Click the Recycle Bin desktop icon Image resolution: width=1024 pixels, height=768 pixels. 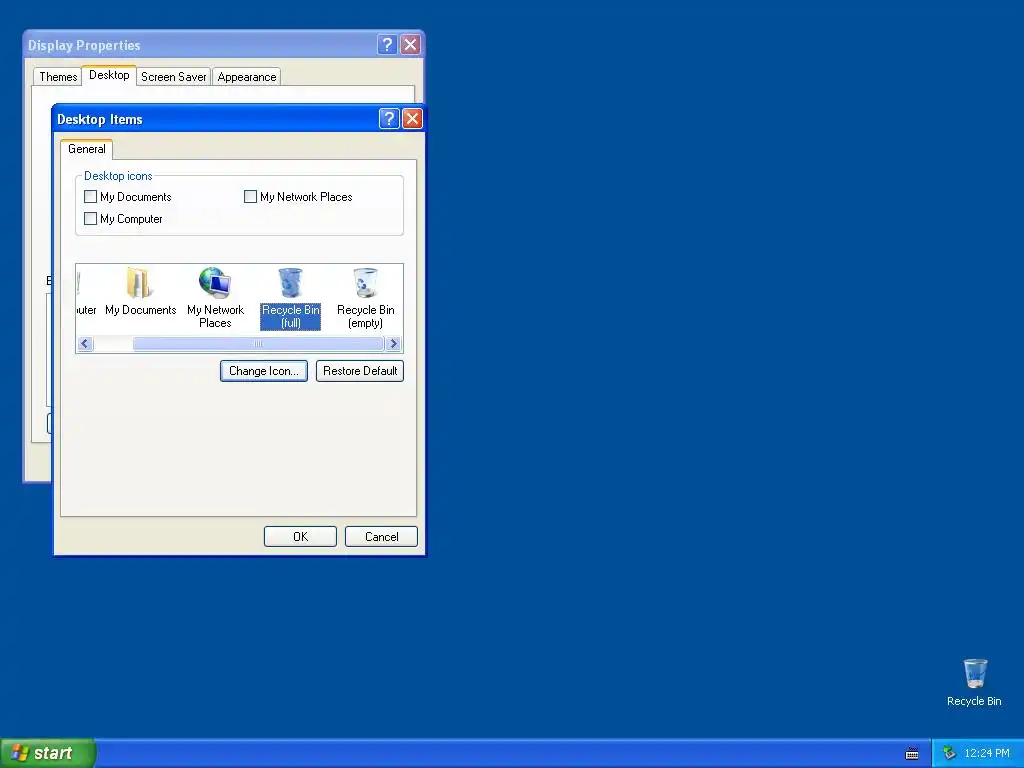pyautogui.click(x=974, y=682)
